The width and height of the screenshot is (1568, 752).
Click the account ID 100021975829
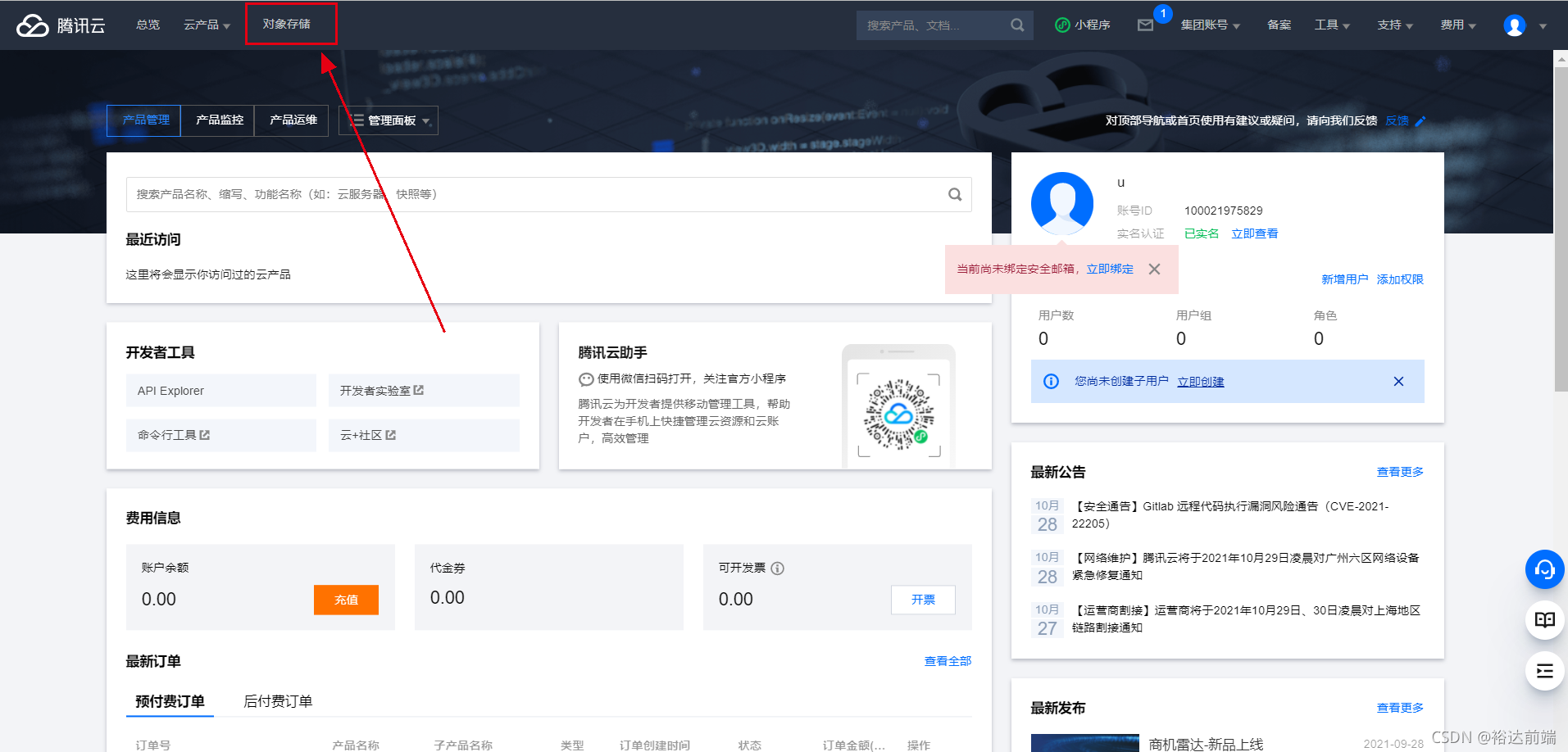tap(1223, 211)
